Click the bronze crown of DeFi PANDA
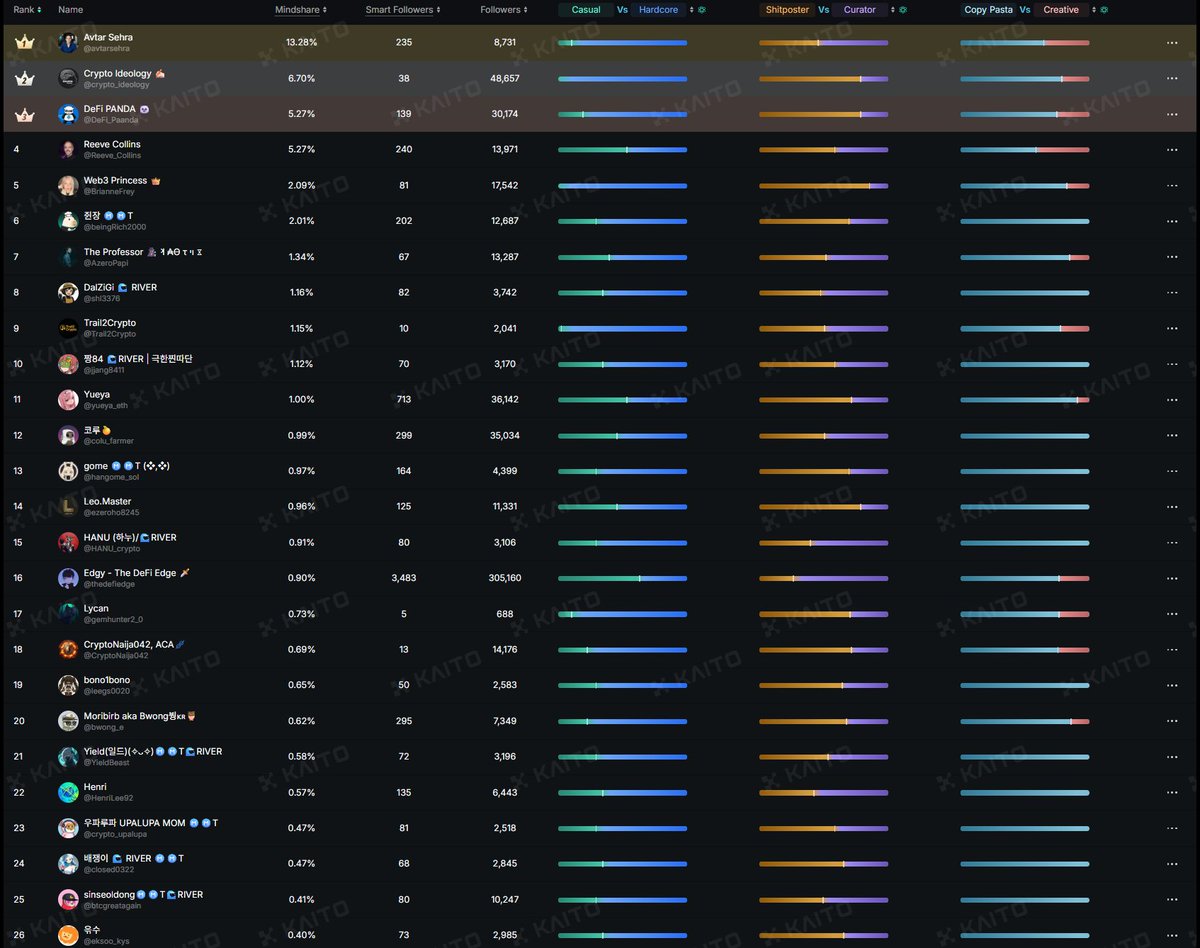 (25, 114)
